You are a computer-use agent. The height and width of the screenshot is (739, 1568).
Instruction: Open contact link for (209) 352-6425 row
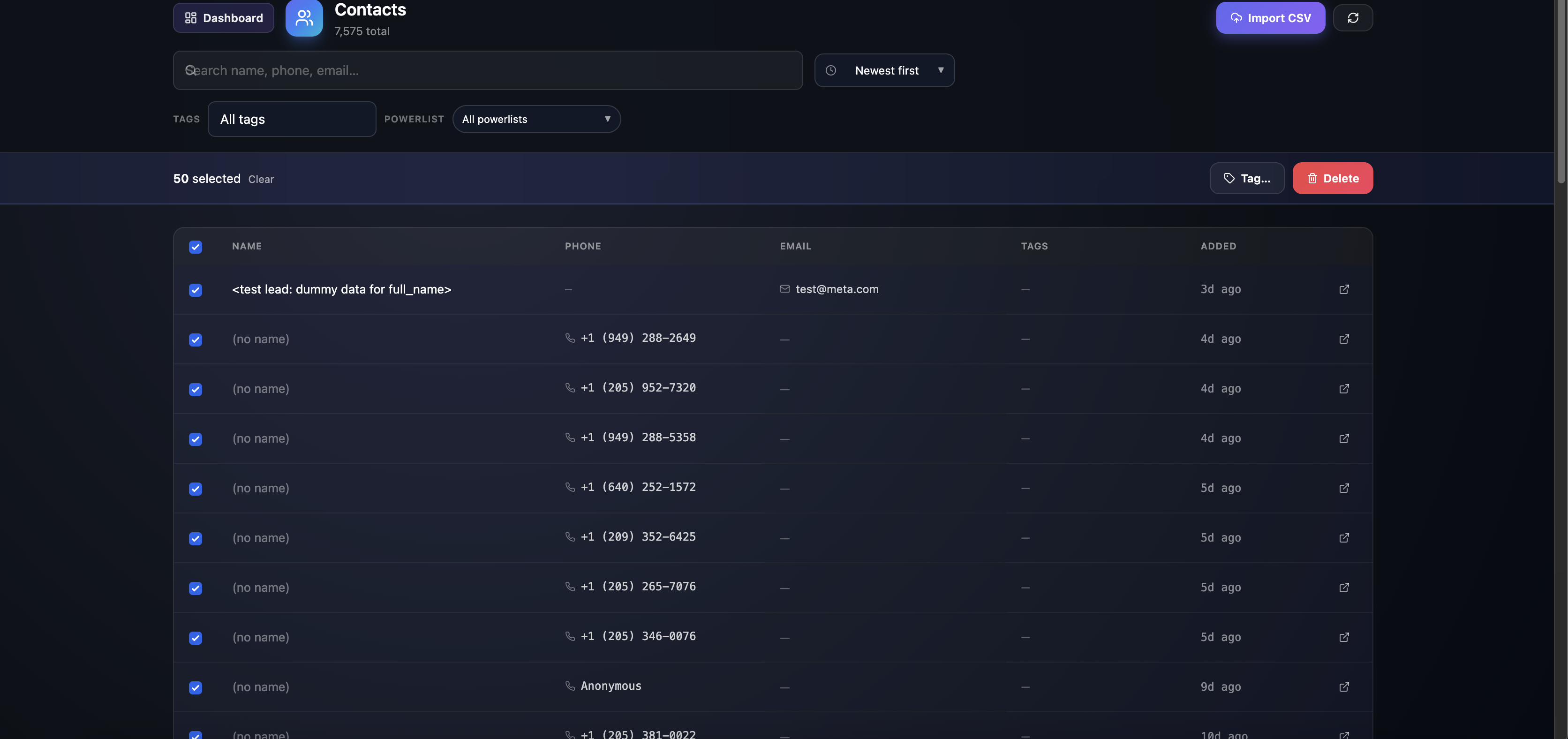(1344, 537)
